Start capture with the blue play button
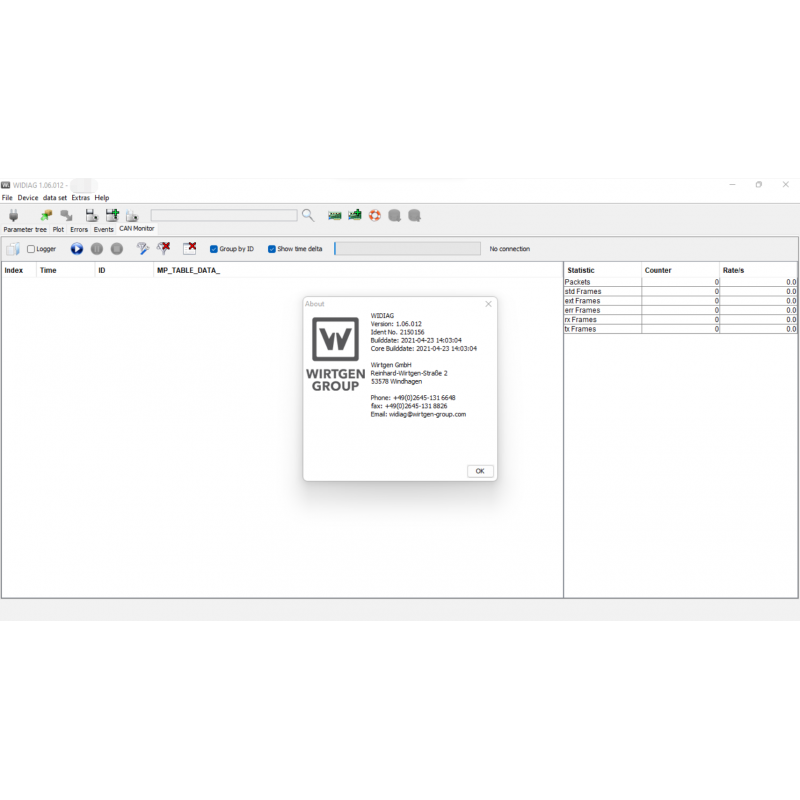 [77, 248]
